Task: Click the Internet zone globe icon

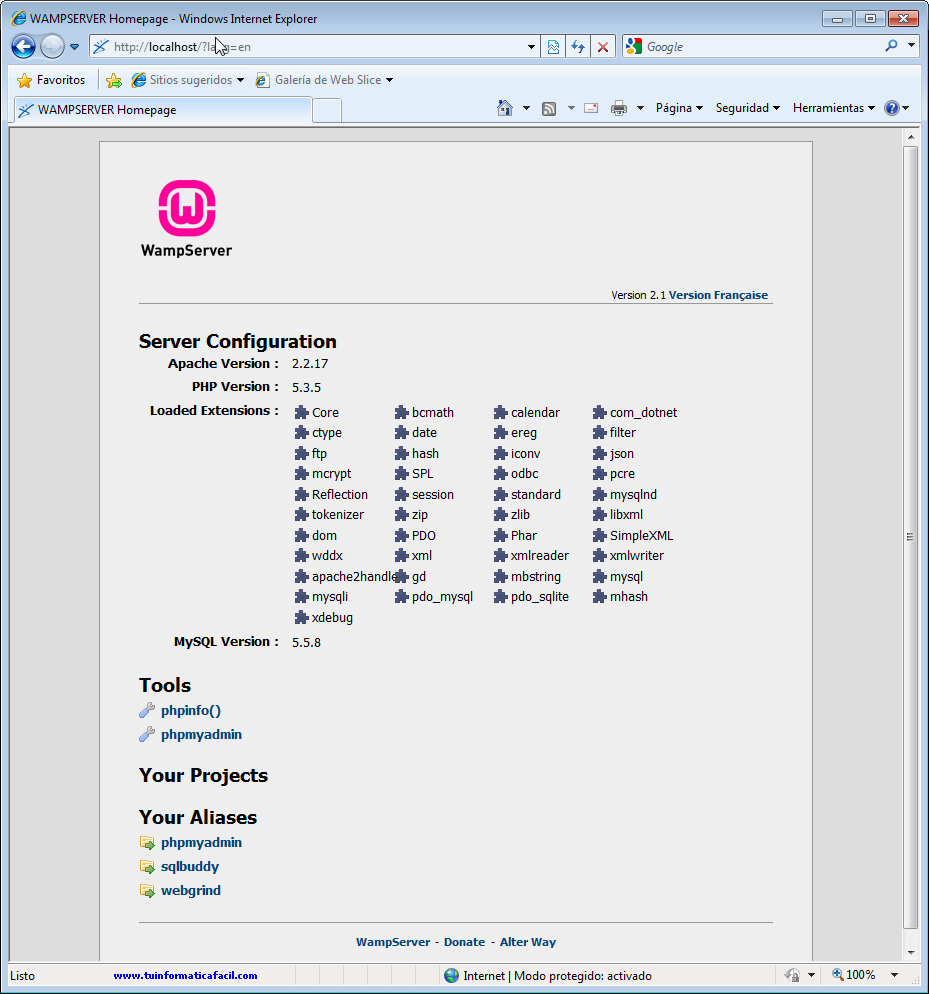Action: point(452,976)
